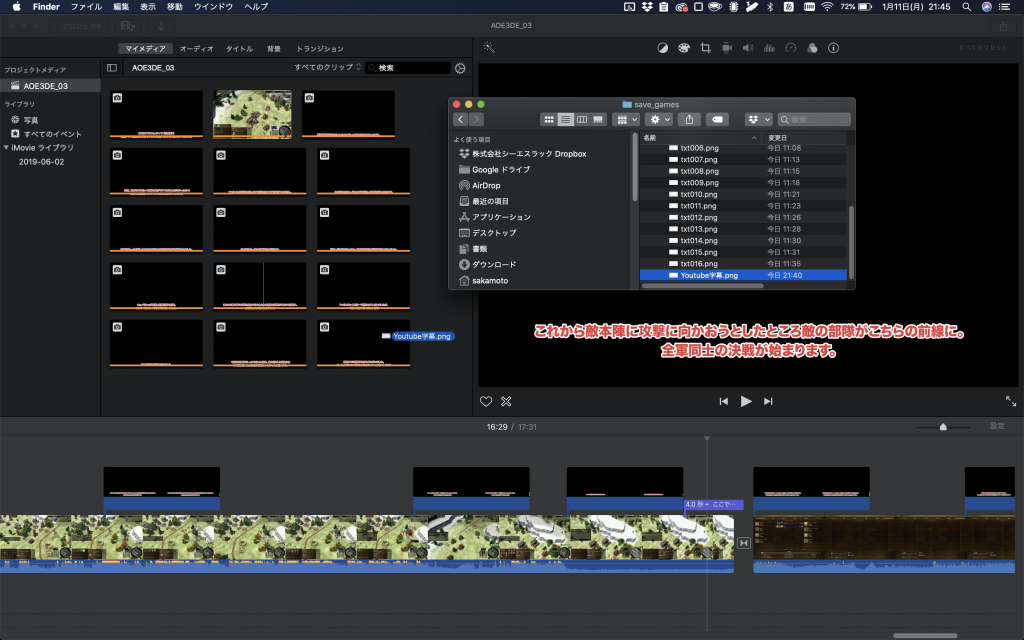This screenshot has width=1024, height=640.
Task: Click the Finder window search field
Action: [x=814, y=120]
